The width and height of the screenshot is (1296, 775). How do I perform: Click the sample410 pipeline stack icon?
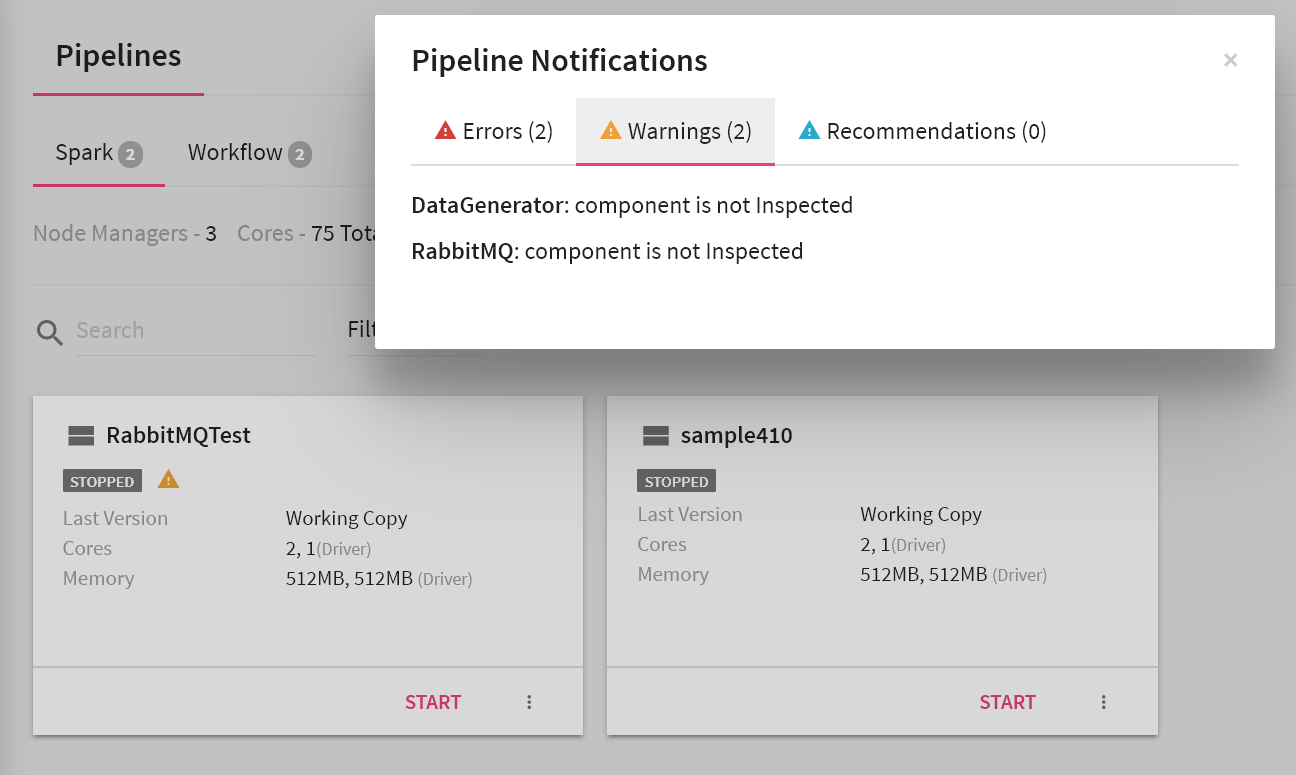pyautogui.click(x=655, y=435)
